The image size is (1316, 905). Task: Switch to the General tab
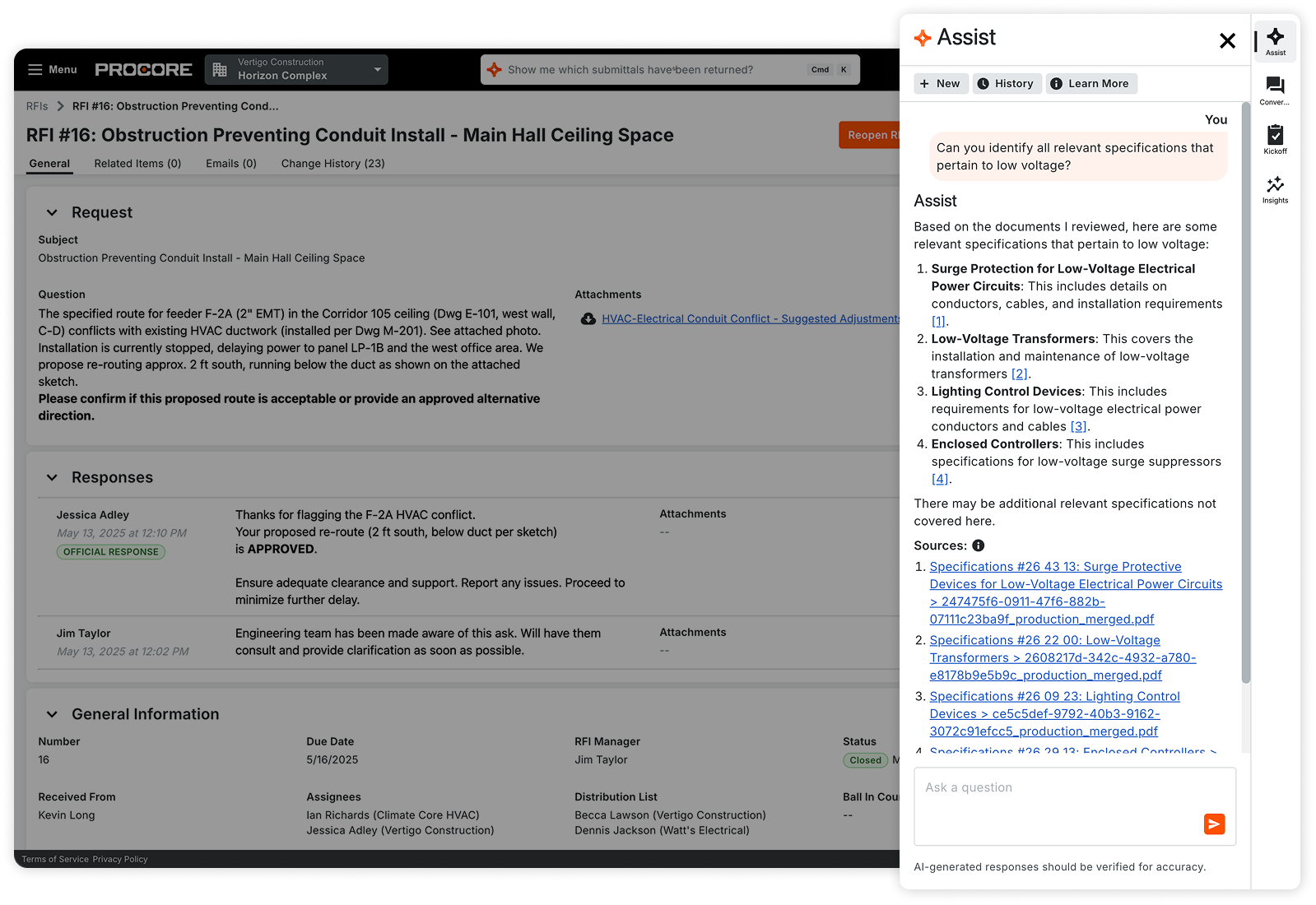pyautogui.click(x=49, y=164)
